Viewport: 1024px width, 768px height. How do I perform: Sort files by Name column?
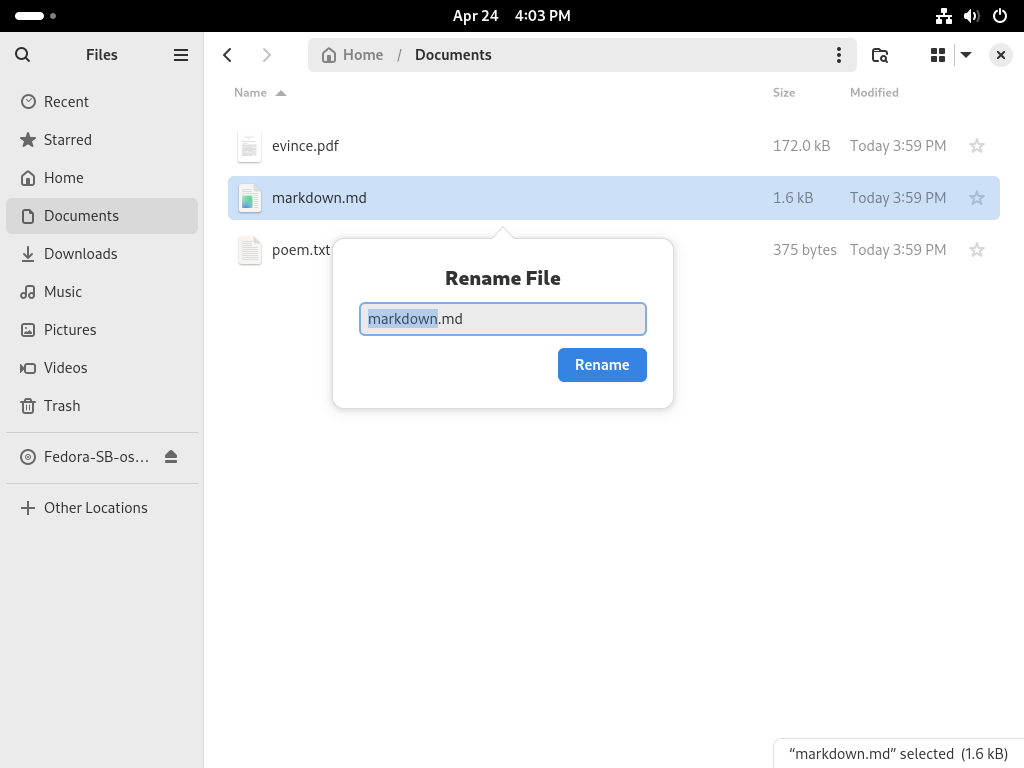(260, 93)
